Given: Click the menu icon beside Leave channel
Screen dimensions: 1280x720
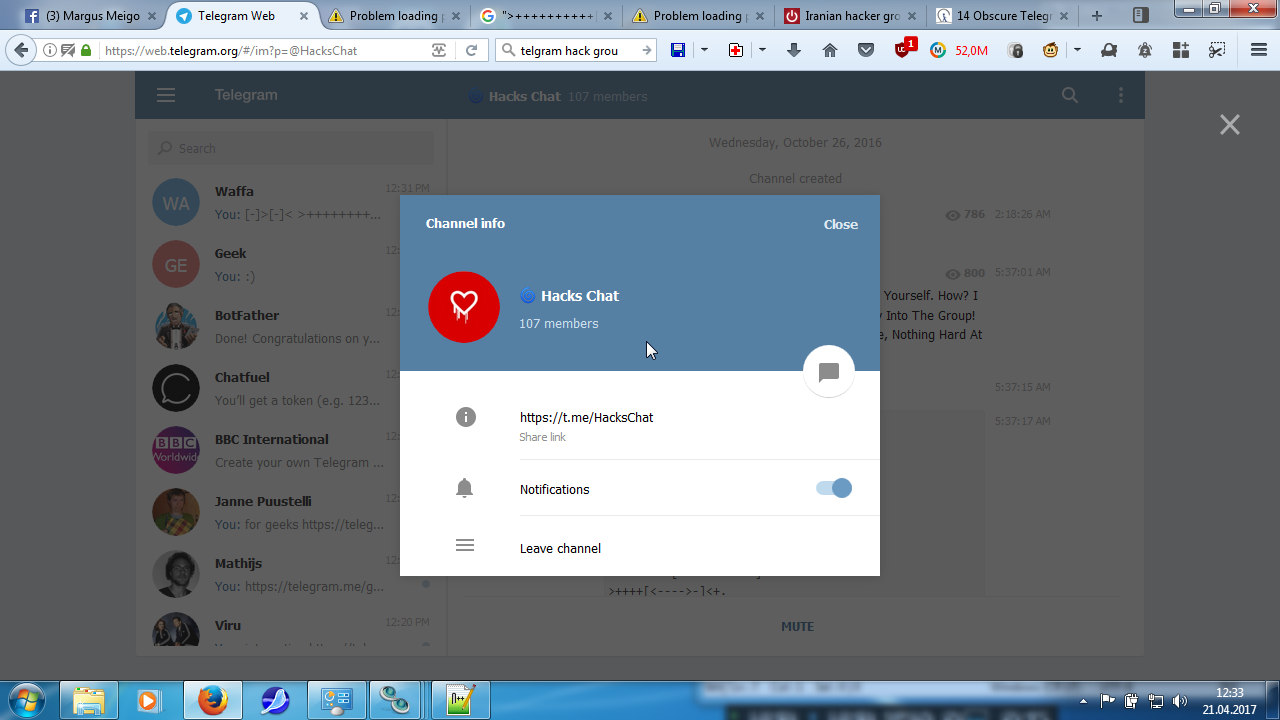Looking at the screenshot, I should pyautogui.click(x=465, y=546).
